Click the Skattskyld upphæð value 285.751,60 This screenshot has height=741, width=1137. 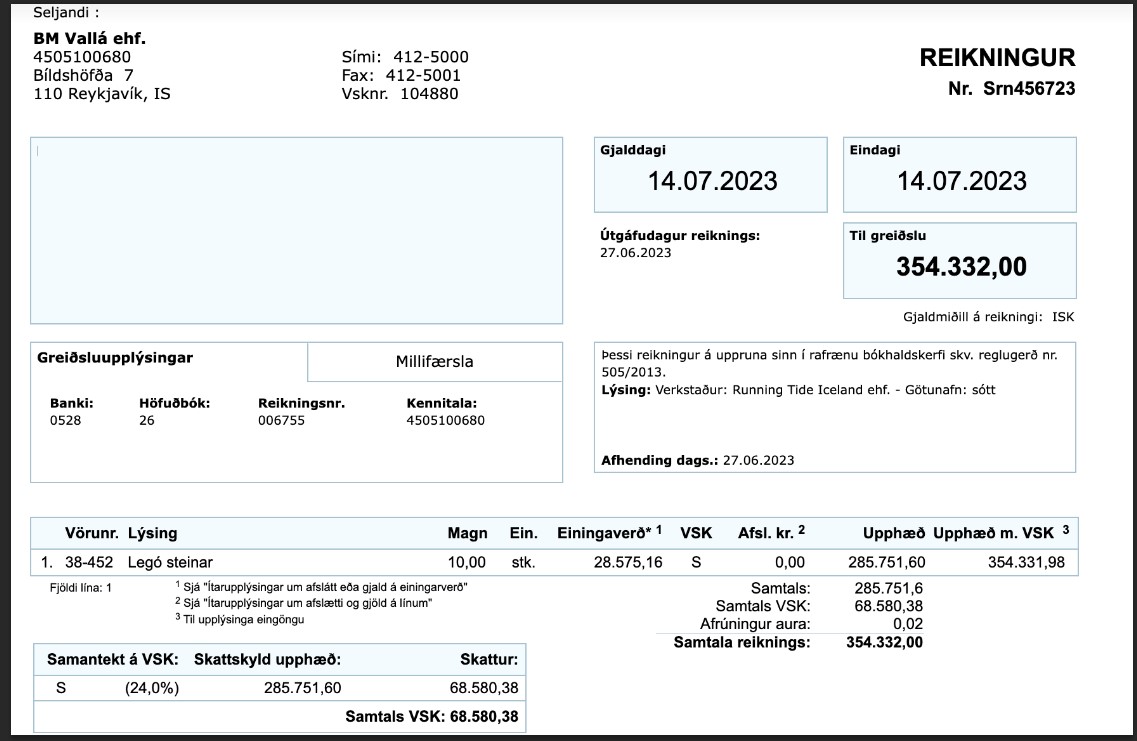(302, 688)
